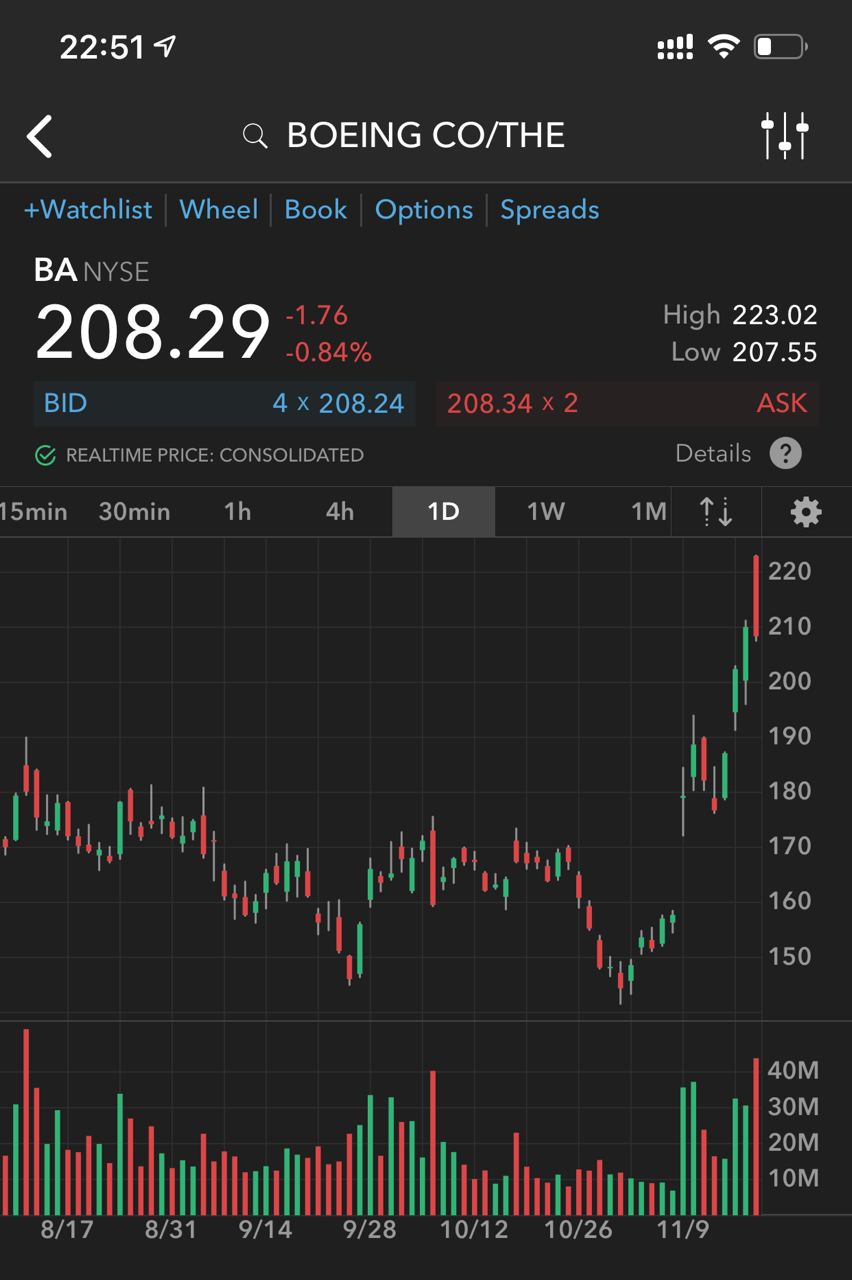Tap the 150 price axis label
The image size is (852, 1280).
click(789, 957)
